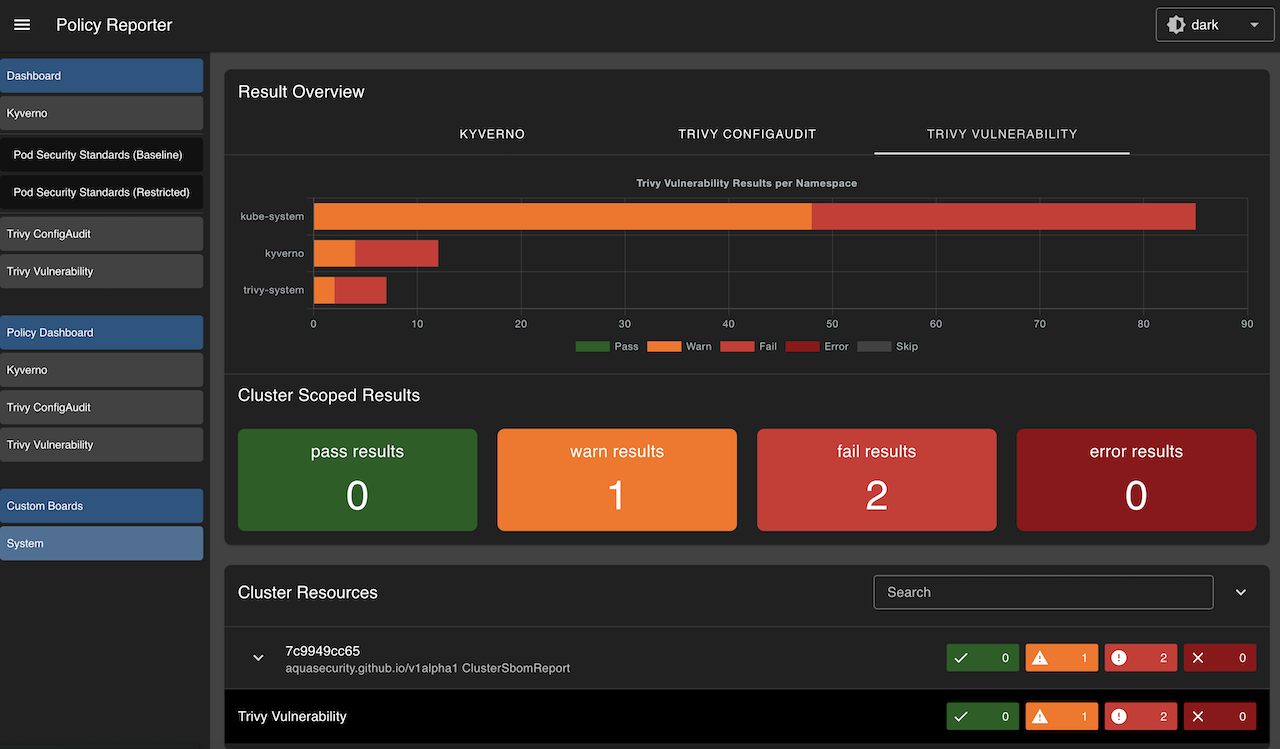Viewport: 1280px width, 749px height.
Task: Click the error results card
Action: [1136, 480]
